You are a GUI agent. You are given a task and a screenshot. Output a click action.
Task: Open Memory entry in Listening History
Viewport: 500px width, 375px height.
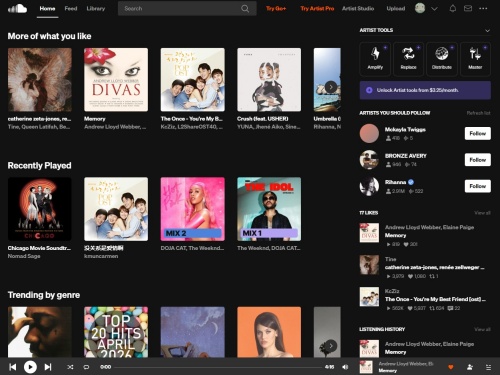click(395, 352)
